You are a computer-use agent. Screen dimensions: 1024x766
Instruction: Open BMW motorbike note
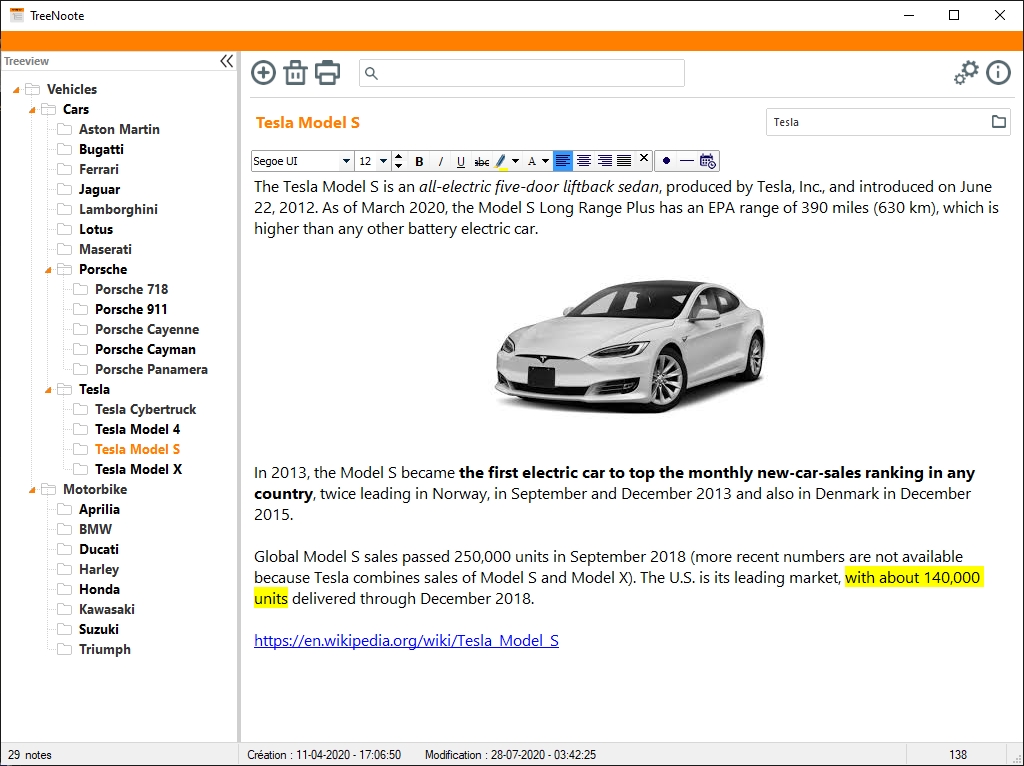(x=95, y=529)
